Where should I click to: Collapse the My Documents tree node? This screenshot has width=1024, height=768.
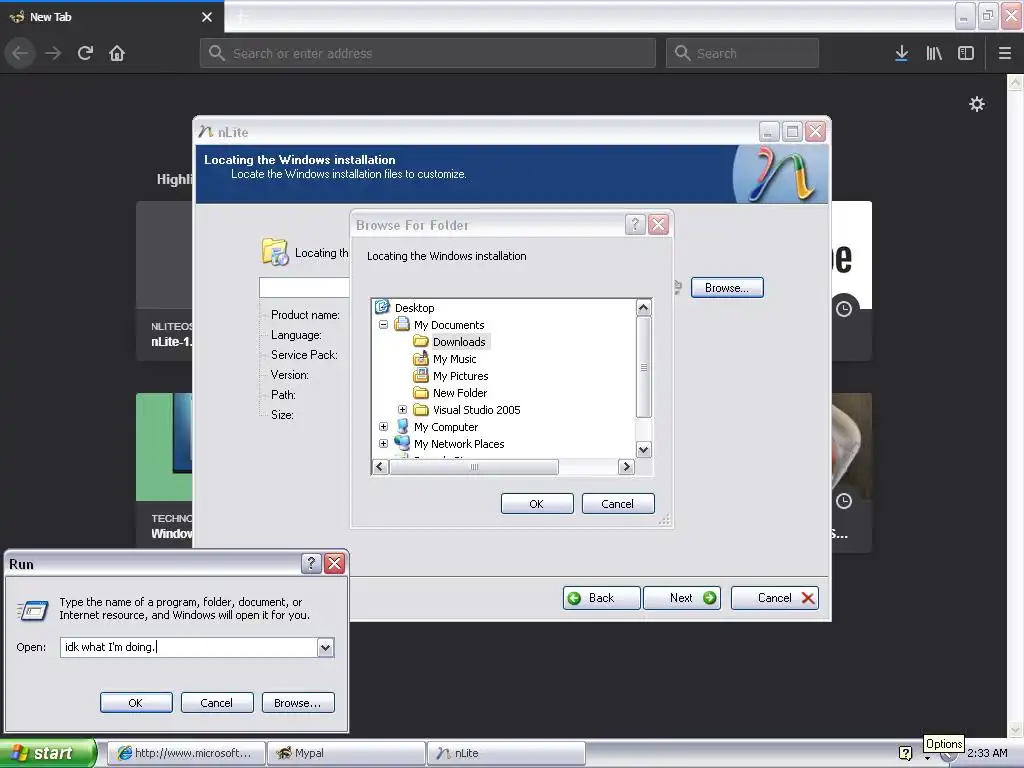383,325
